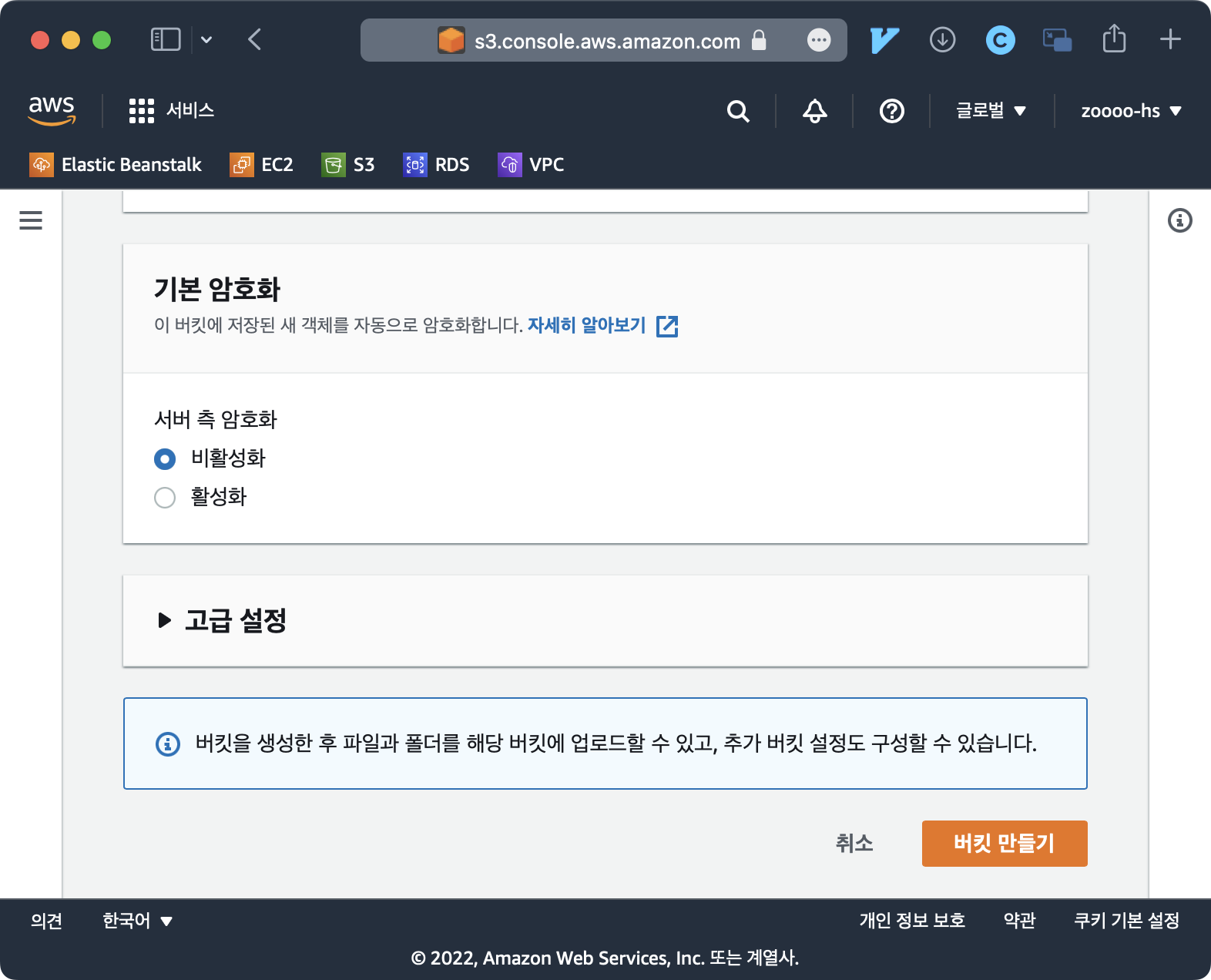Open the hamburger side navigation menu

coord(31,220)
